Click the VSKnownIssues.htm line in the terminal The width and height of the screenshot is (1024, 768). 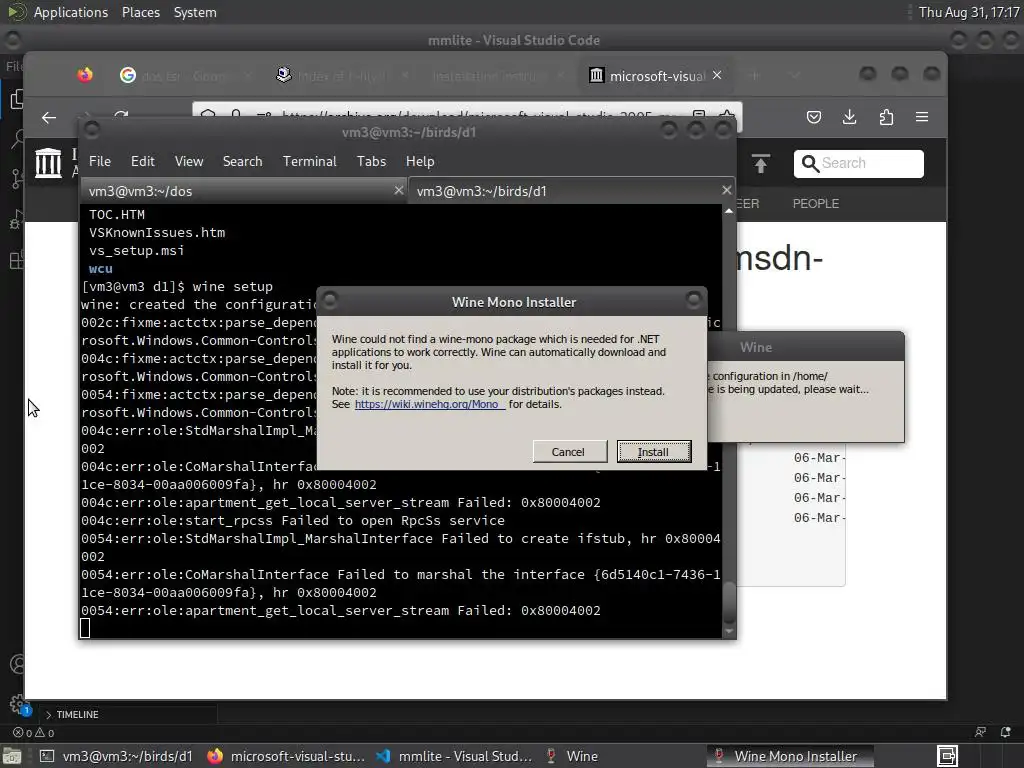[x=157, y=232]
